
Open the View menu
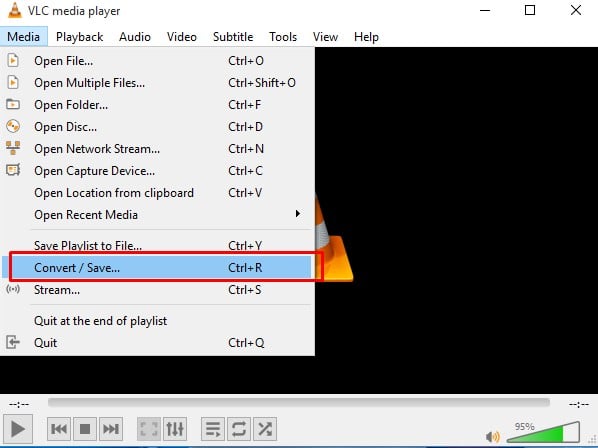(325, 37)
